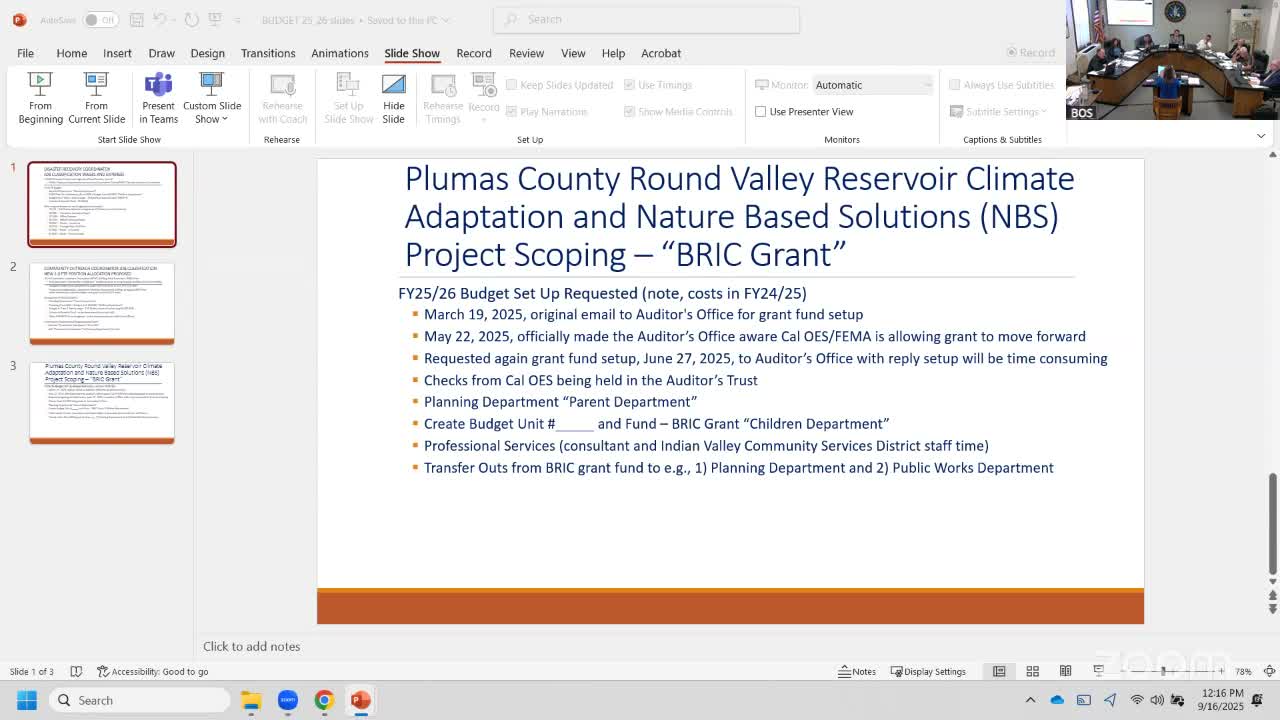Expand the Custom Slide Show dropdown
This screenshot has width=1280, height=720.
tap(212, 98)
